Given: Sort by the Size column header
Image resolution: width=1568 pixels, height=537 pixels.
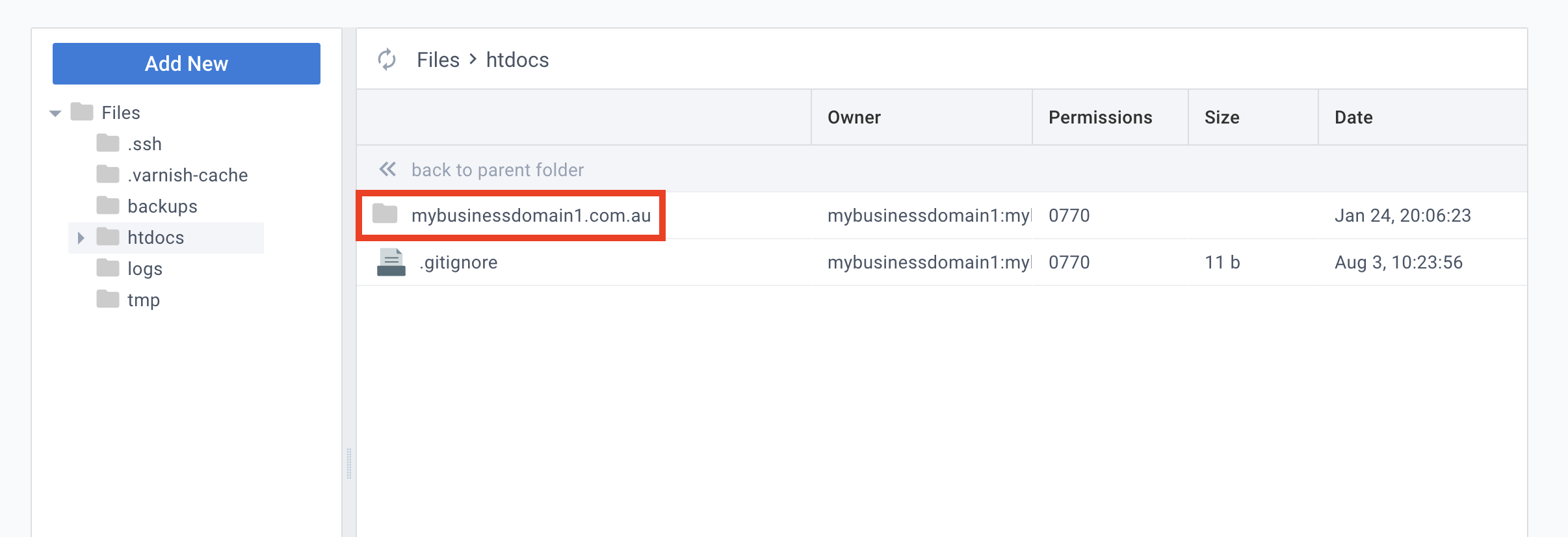Looking at the screenshot, I should tap(1222, 117).
